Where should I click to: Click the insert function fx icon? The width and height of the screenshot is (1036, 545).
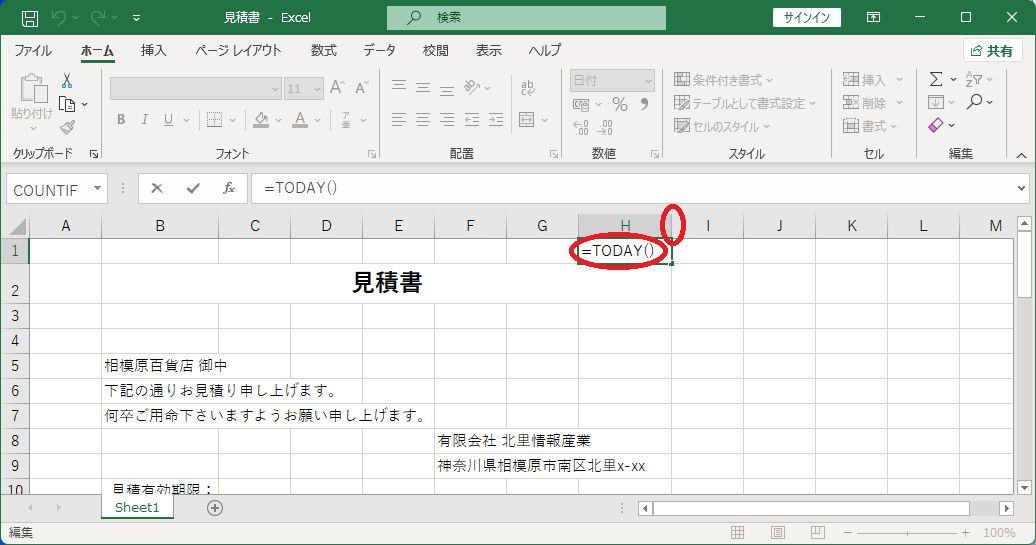coord(229,189)
